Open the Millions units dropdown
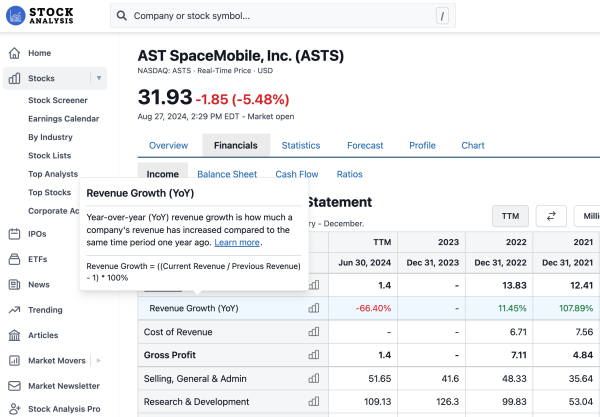Image resolution: width=600 pixels, height=417 pixels. tap(588, 216)
